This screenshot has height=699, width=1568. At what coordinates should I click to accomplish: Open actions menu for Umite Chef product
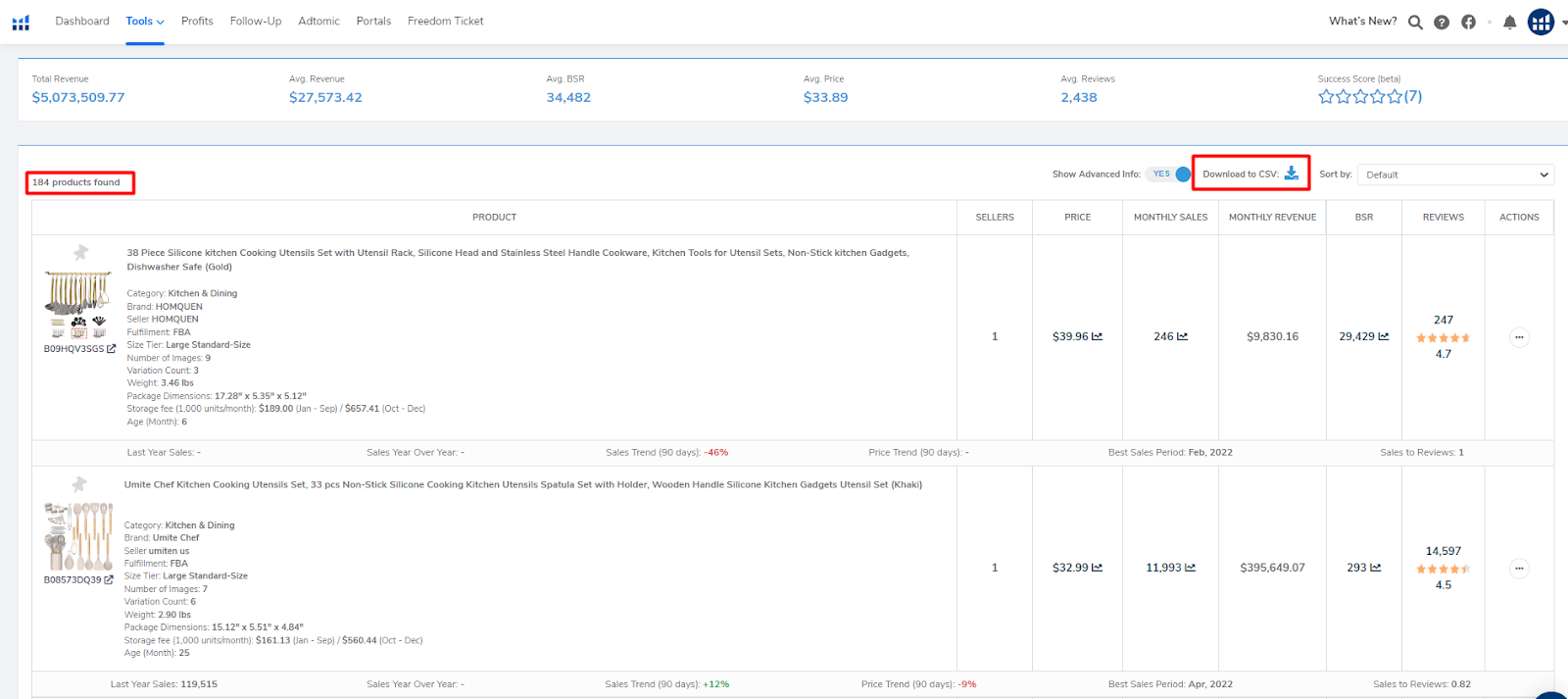pos(1519,569)
